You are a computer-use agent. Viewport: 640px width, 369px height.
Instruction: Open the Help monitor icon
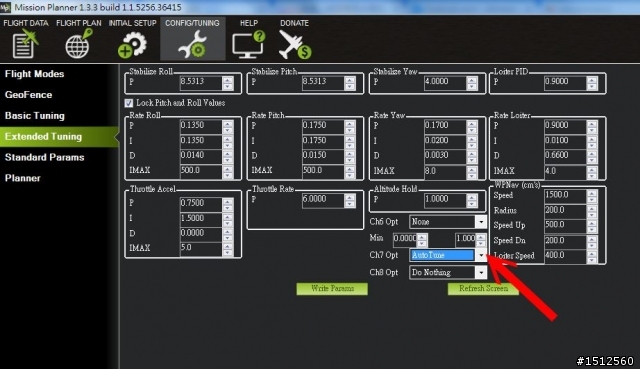(249, 43)
